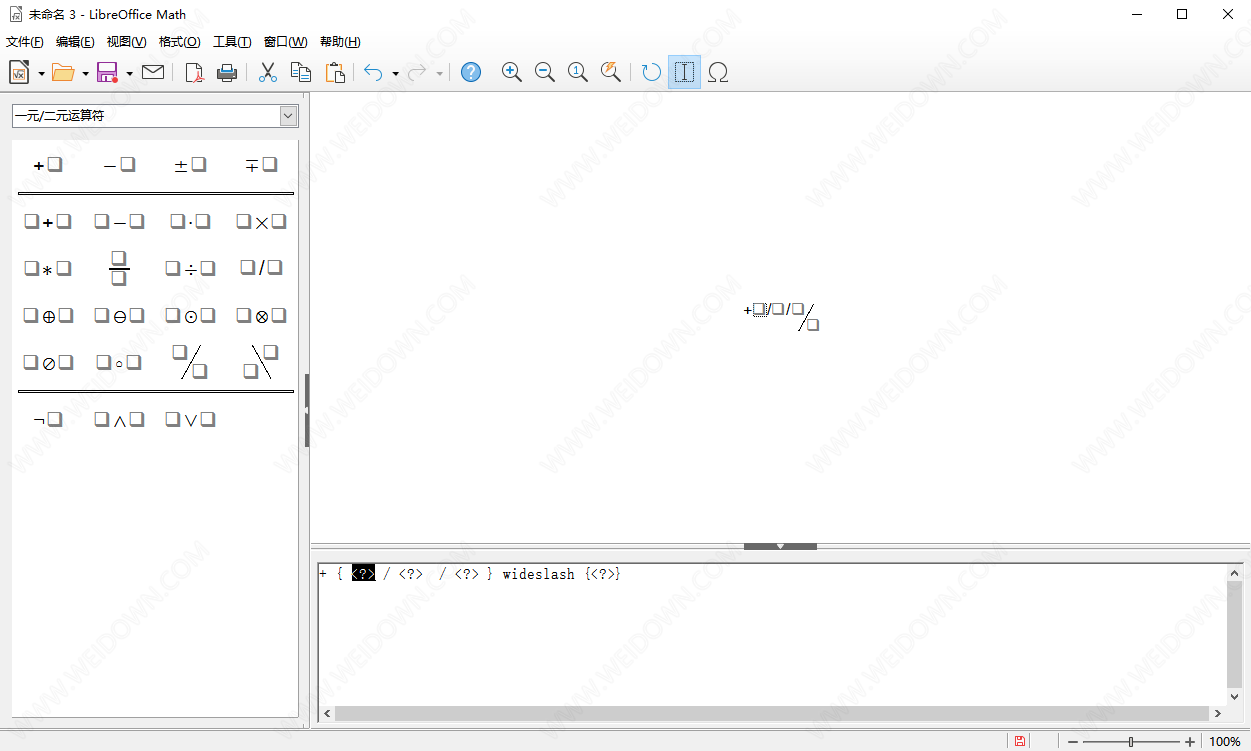1251x751 pixels.
Task: Insert the boolean AND ∧ element
Action: click(119, 420)
